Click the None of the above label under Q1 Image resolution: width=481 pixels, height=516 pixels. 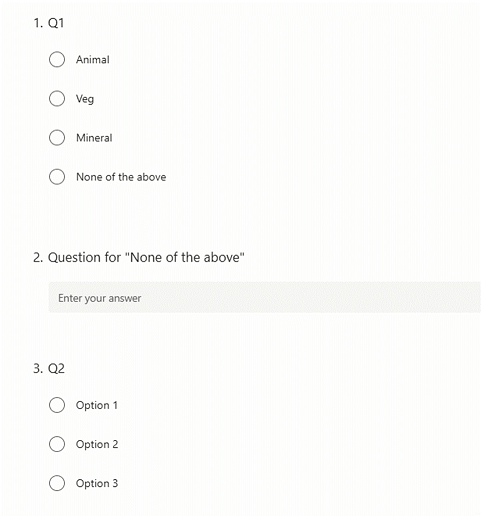pos(121,177)
